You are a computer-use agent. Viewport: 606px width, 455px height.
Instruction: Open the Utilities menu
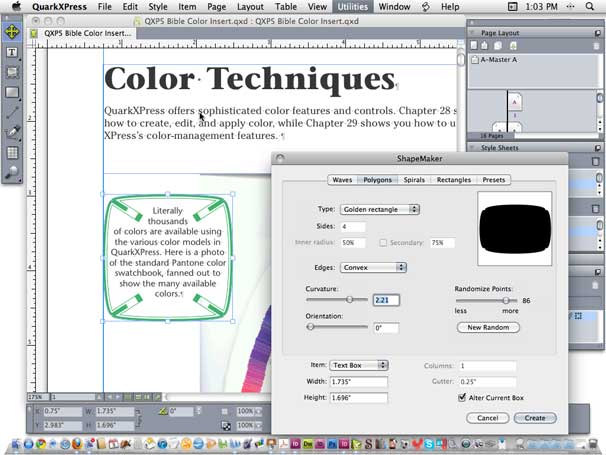(352, 7)
